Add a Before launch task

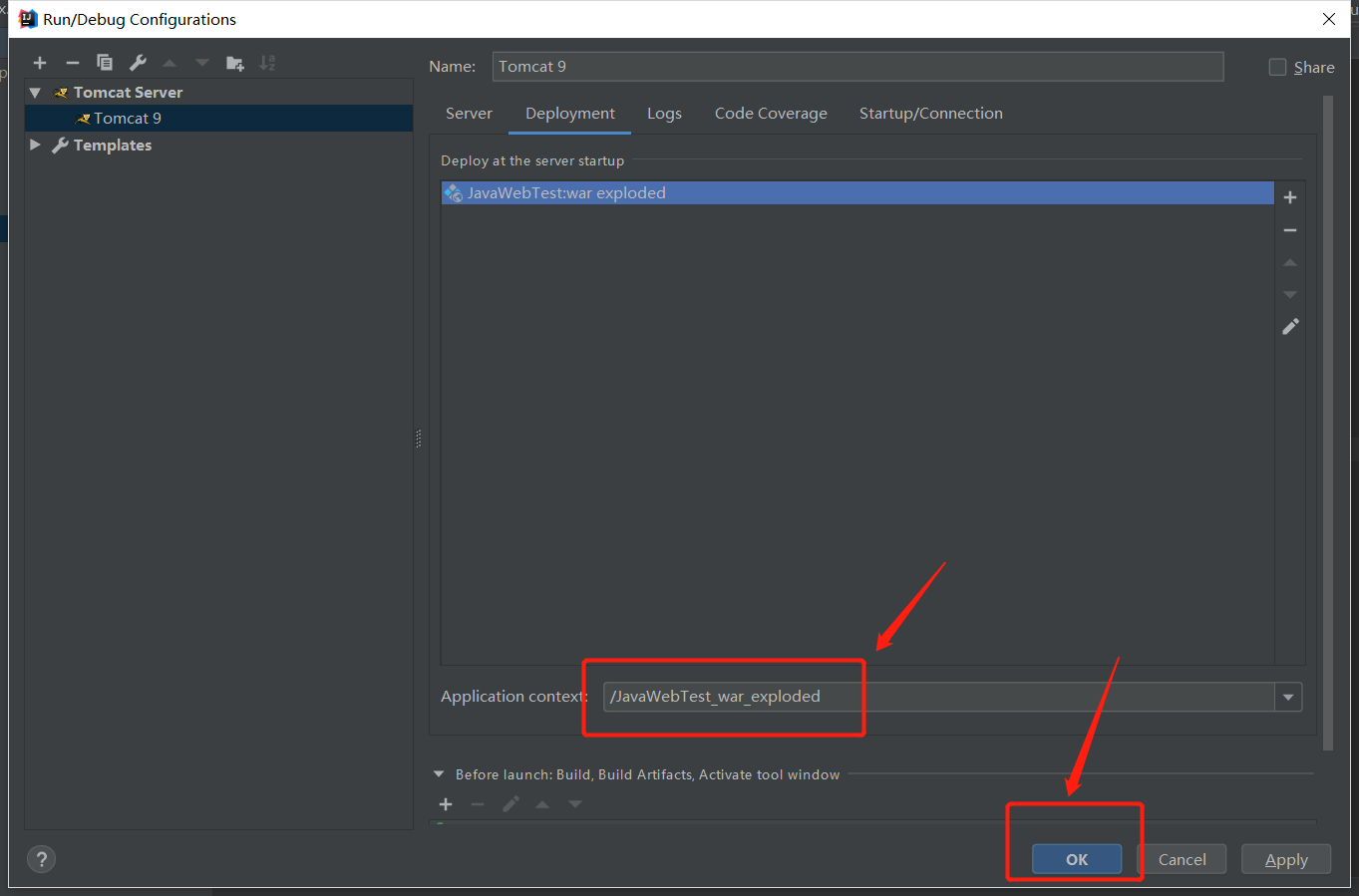(x=445, y=804)
